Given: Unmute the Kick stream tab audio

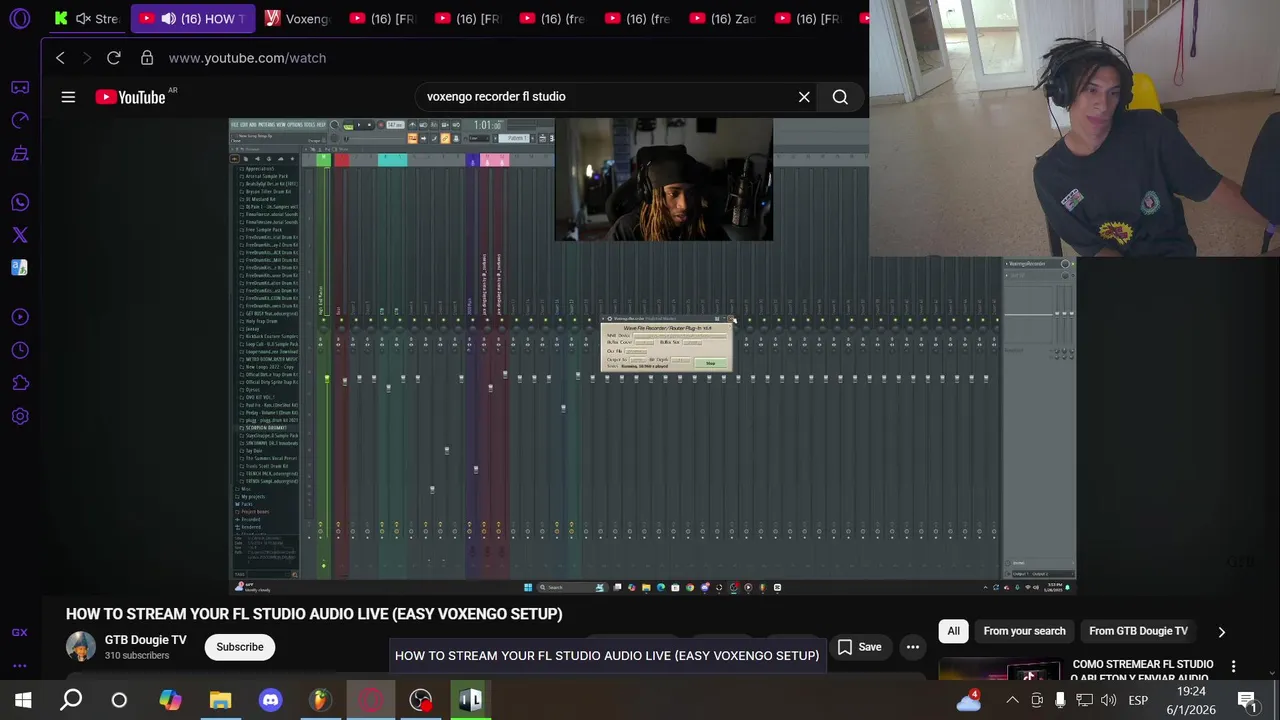Looking at the screenshot, I should [83, 19].
